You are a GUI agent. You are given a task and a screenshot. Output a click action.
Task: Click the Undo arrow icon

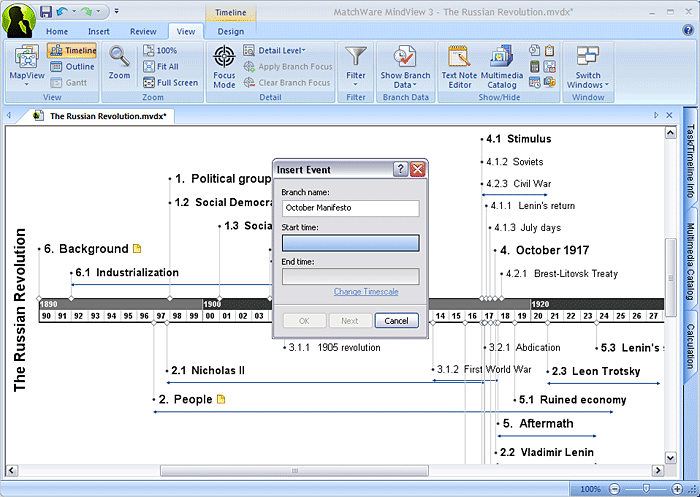pos(62,11)
